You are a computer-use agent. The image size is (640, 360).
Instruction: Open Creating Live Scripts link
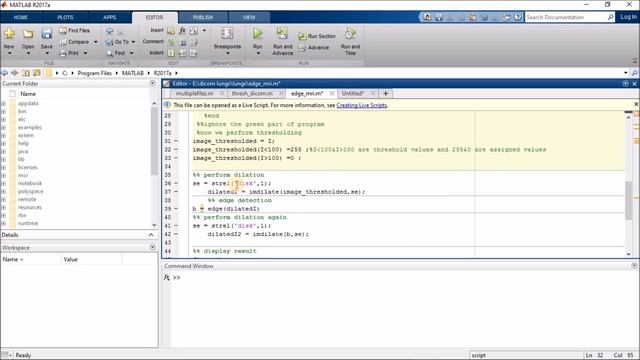pos(361,105)
